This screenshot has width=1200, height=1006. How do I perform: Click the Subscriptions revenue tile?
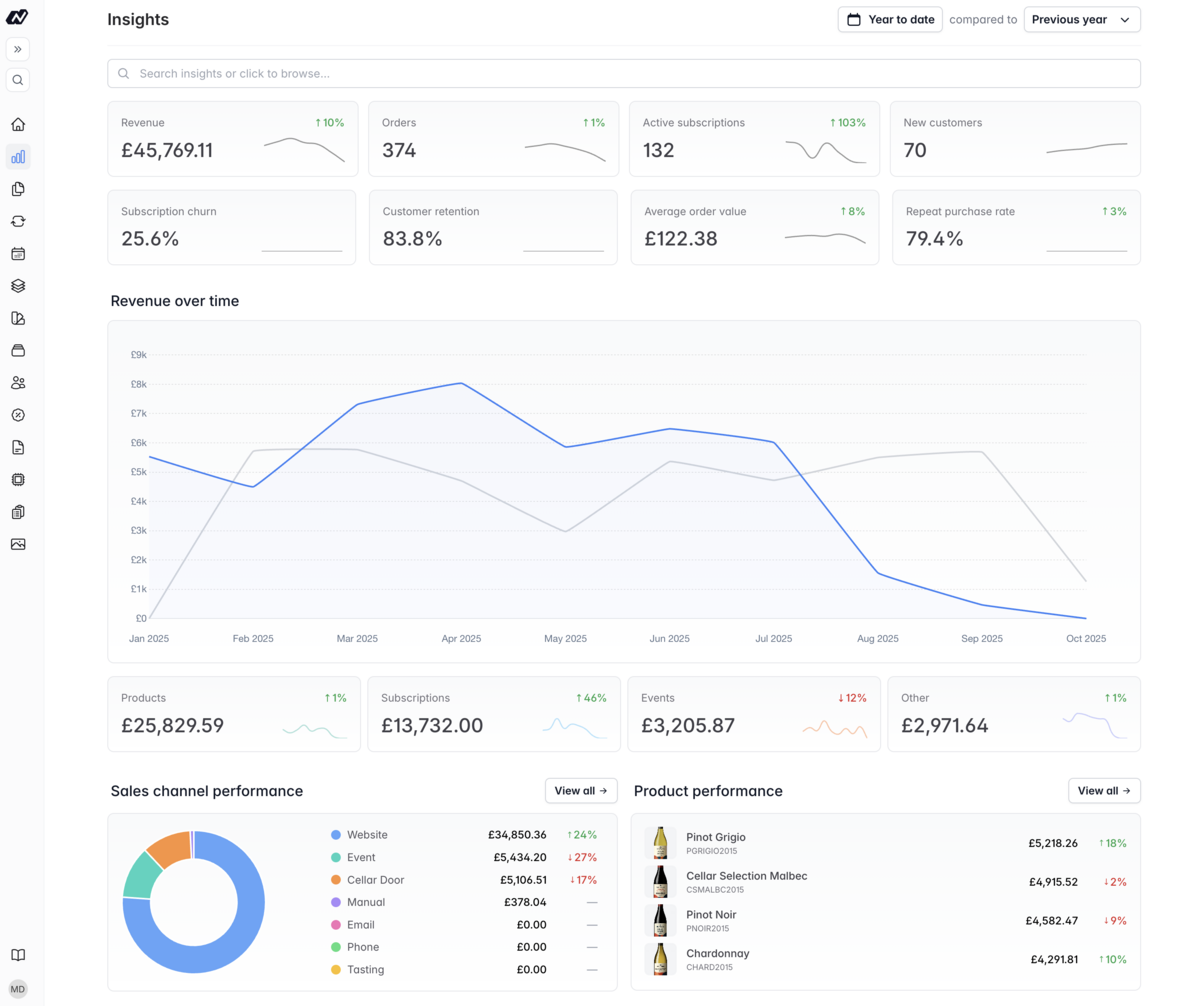493,714
